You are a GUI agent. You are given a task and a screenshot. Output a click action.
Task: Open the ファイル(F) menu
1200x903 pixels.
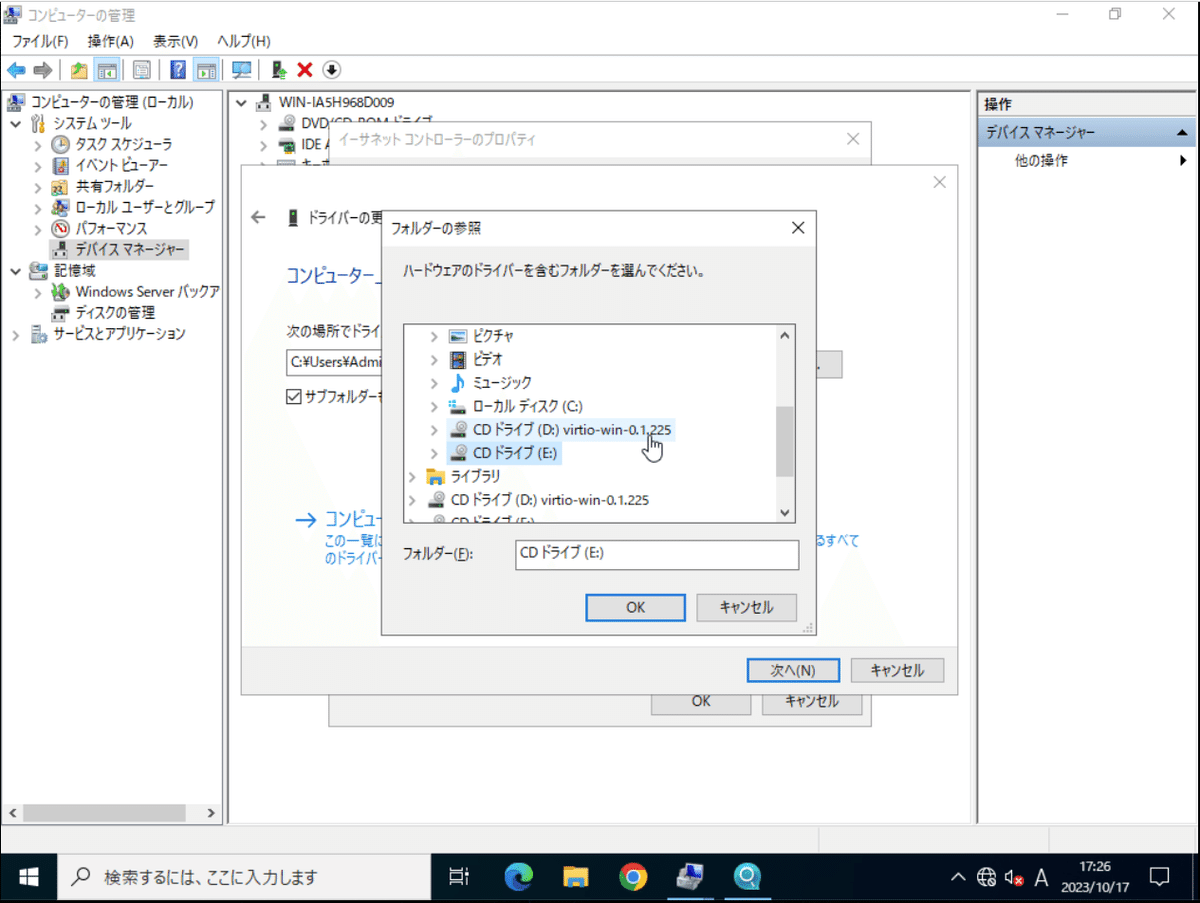[40, 41]
